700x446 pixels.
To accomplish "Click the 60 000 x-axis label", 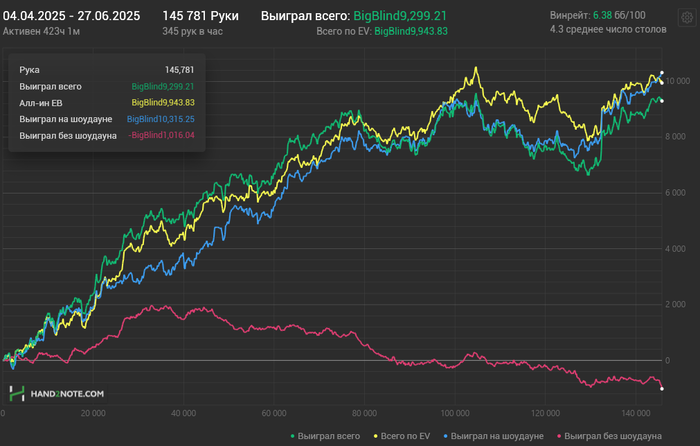I will click(x=274, y=413).
